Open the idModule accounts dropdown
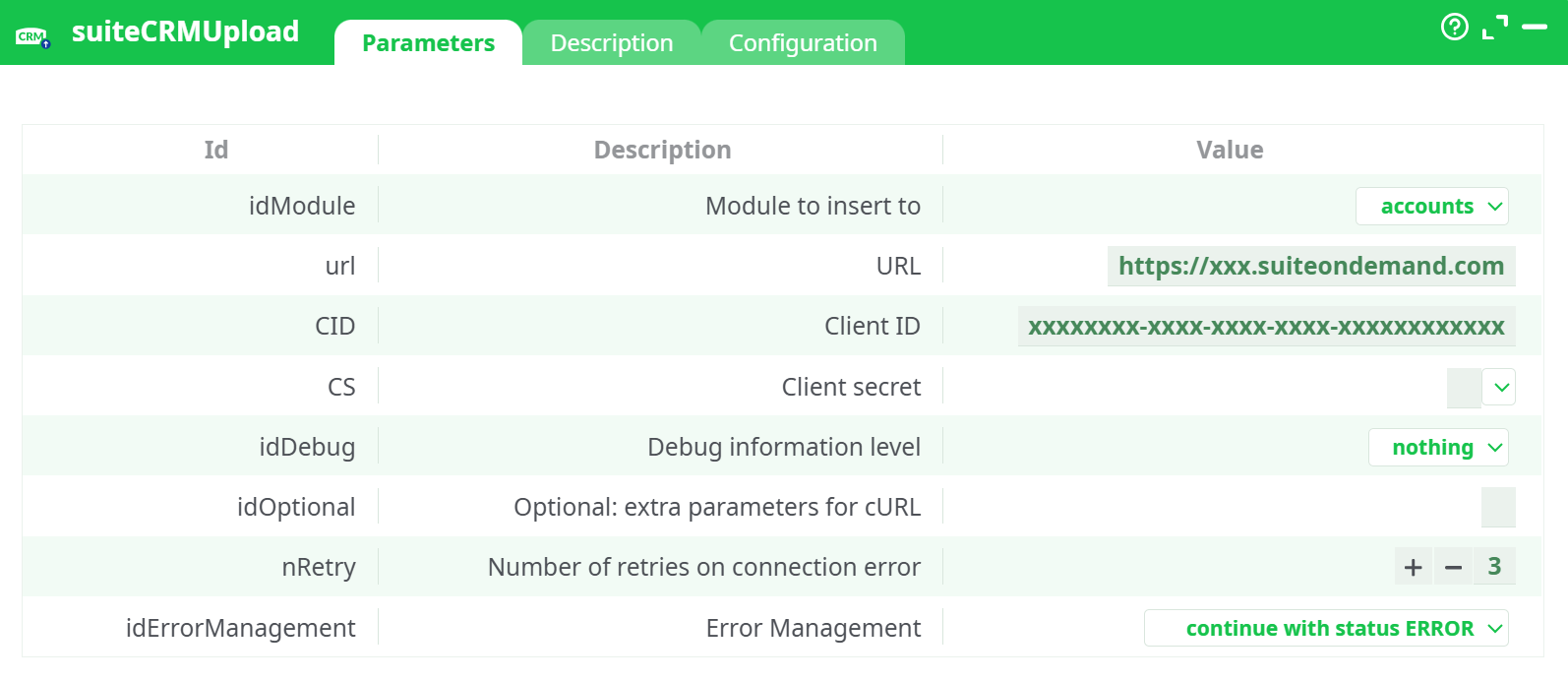1568x681 pixels. pos(1431,206)
